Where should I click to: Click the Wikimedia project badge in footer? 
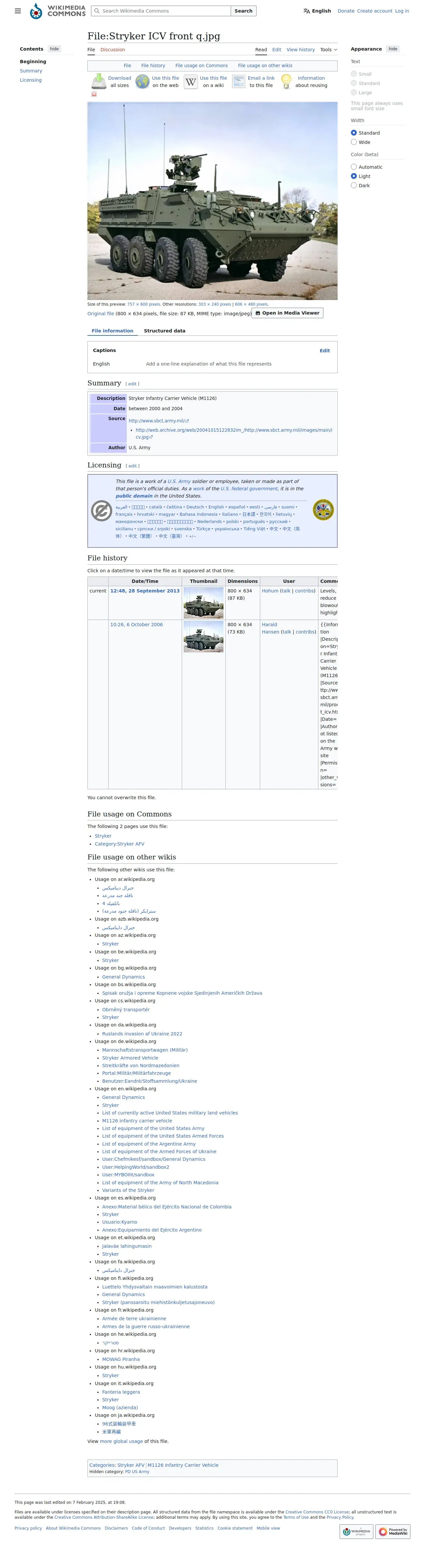[x=356, y=1531]
